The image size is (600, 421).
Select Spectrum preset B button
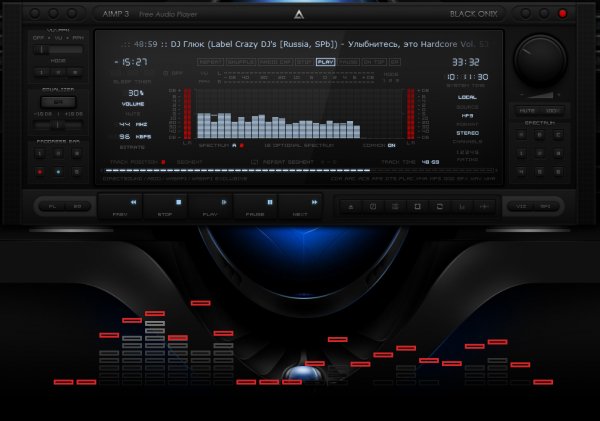coord(540,135)
